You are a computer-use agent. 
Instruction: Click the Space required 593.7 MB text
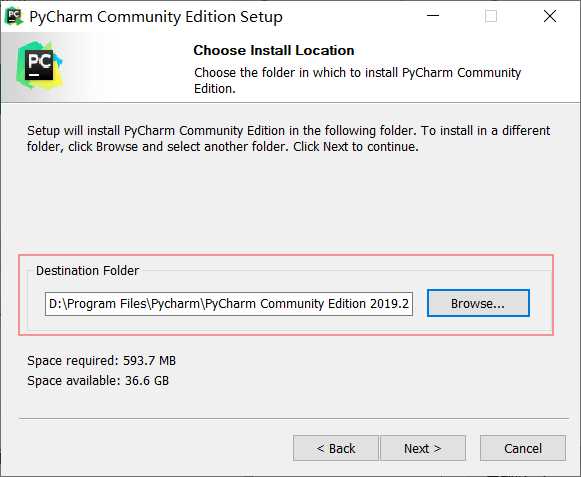102,360
